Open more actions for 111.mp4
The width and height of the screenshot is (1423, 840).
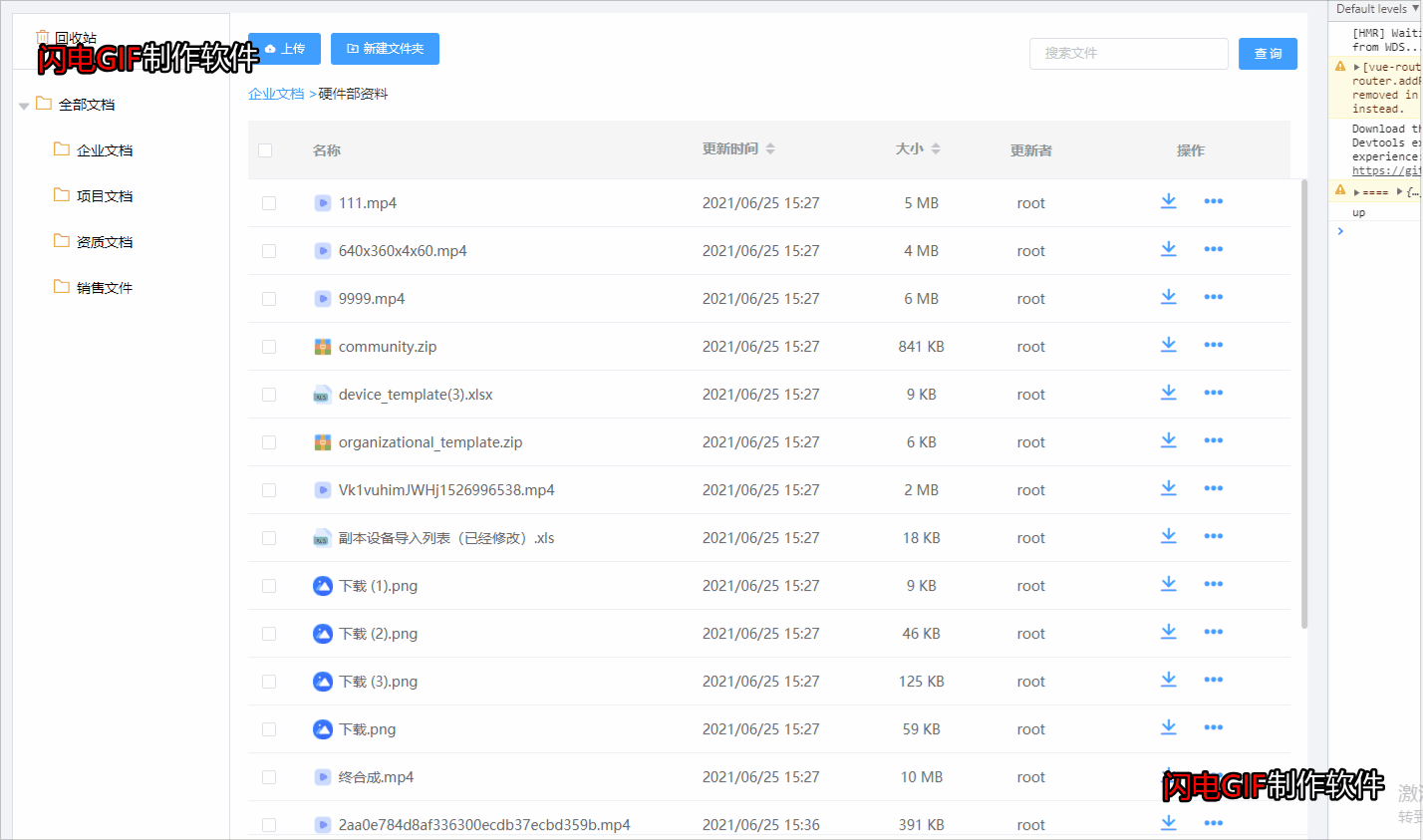pos(1213,201)
